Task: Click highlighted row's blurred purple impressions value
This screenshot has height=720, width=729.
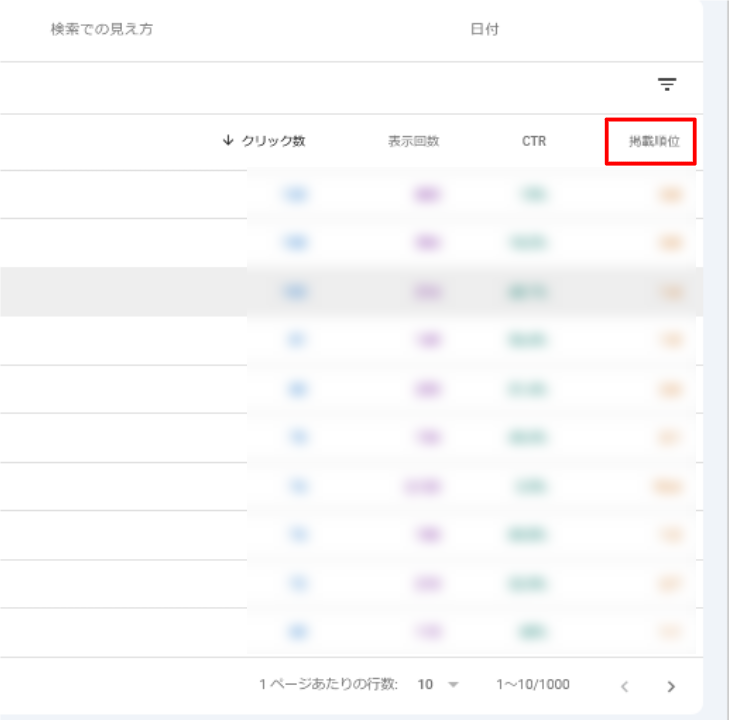Action: 424,292
